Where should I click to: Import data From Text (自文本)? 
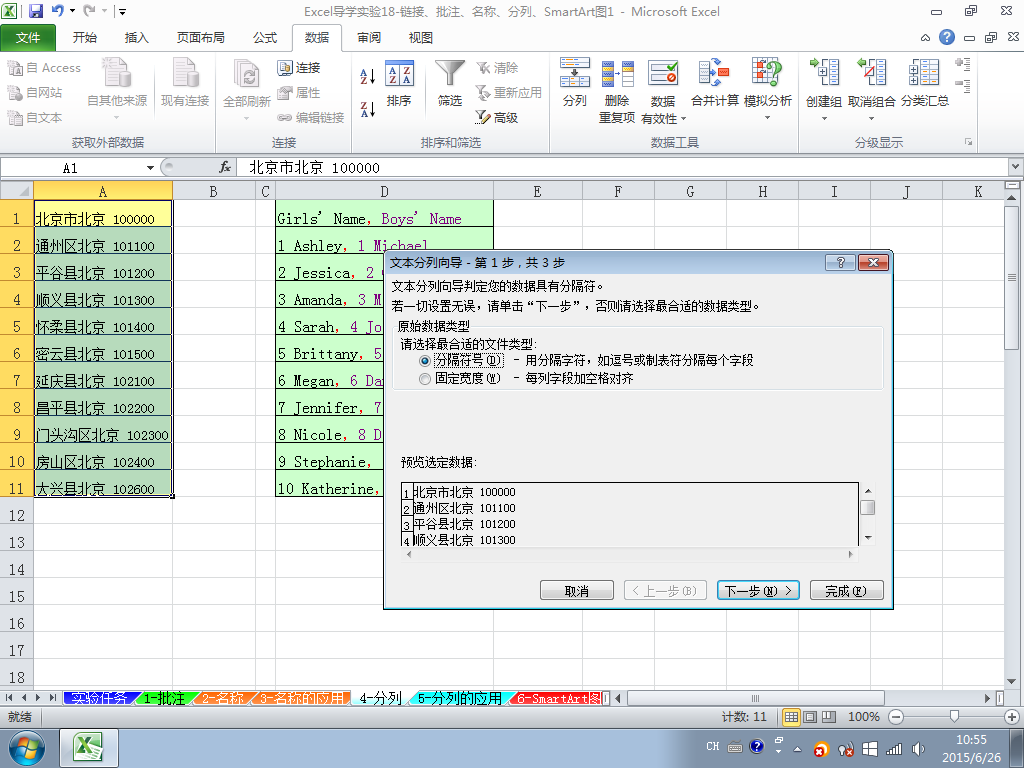35,118
